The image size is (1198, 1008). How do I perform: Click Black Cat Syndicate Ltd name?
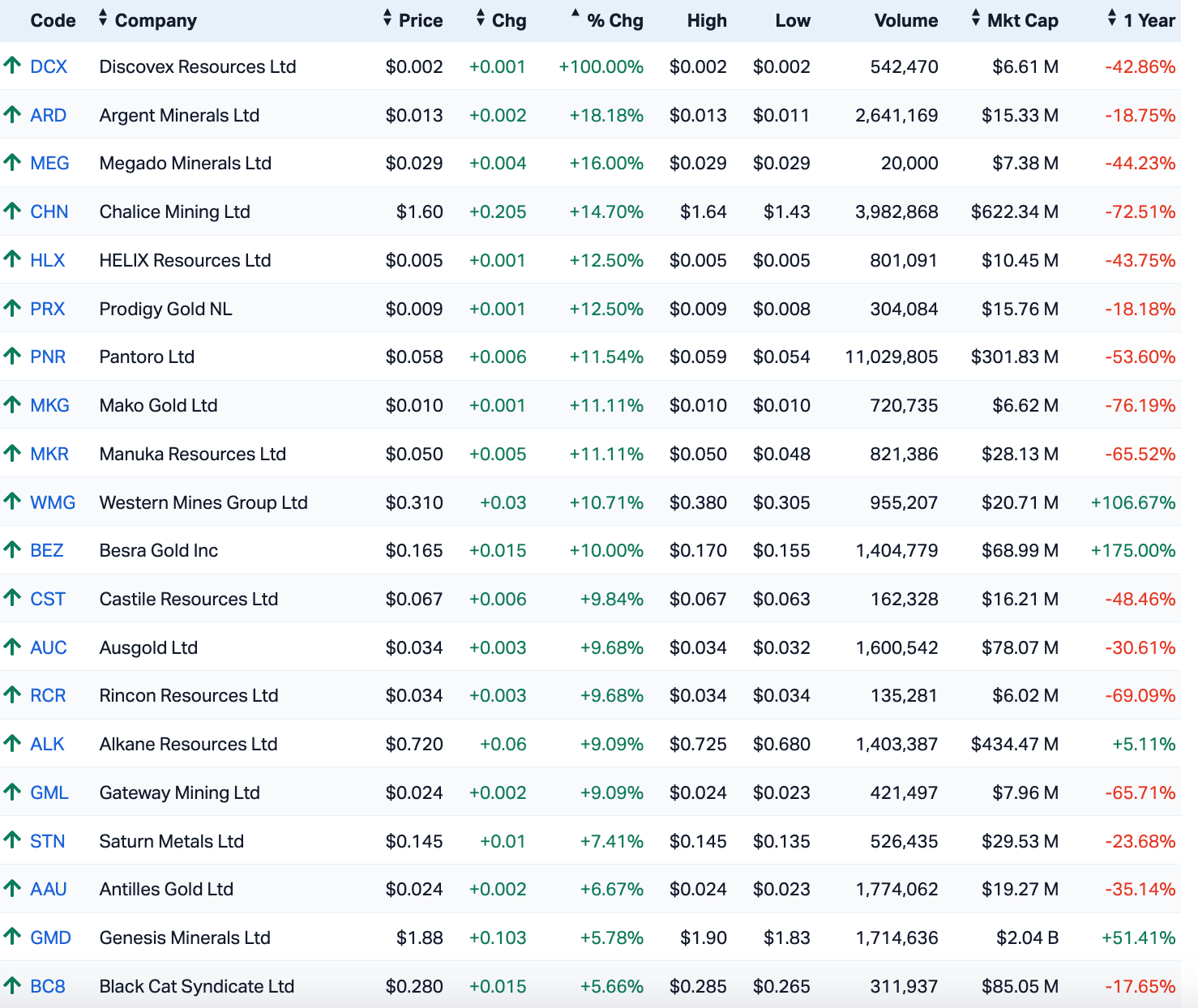pos(197,986)
